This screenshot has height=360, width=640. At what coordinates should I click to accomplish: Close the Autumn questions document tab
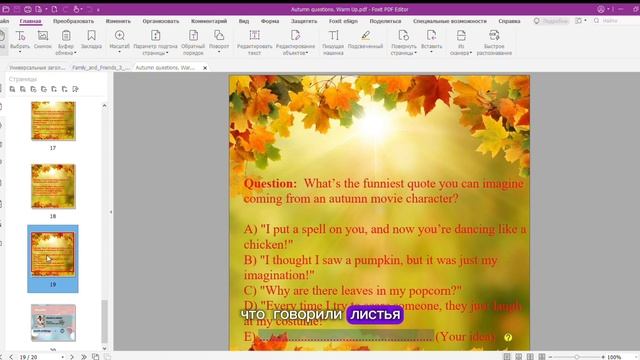pos(205,68)
